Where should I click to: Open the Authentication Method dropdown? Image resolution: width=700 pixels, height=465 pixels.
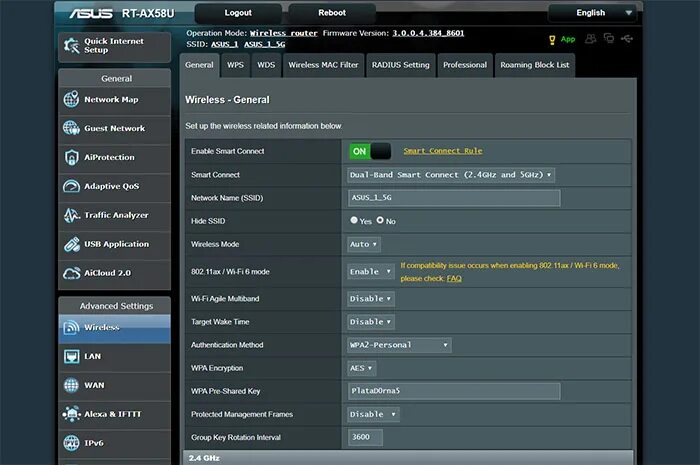click(x=399, y=345)
